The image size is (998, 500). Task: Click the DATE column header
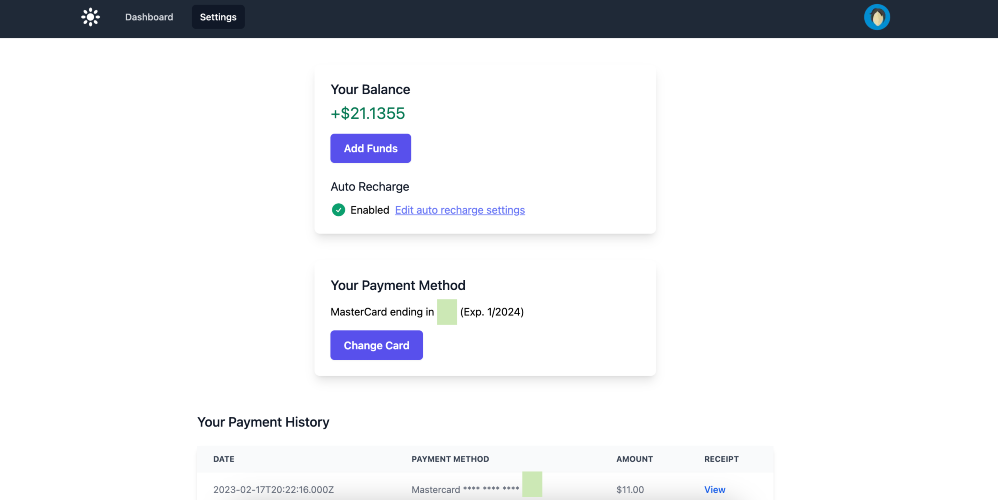[223, 459]
